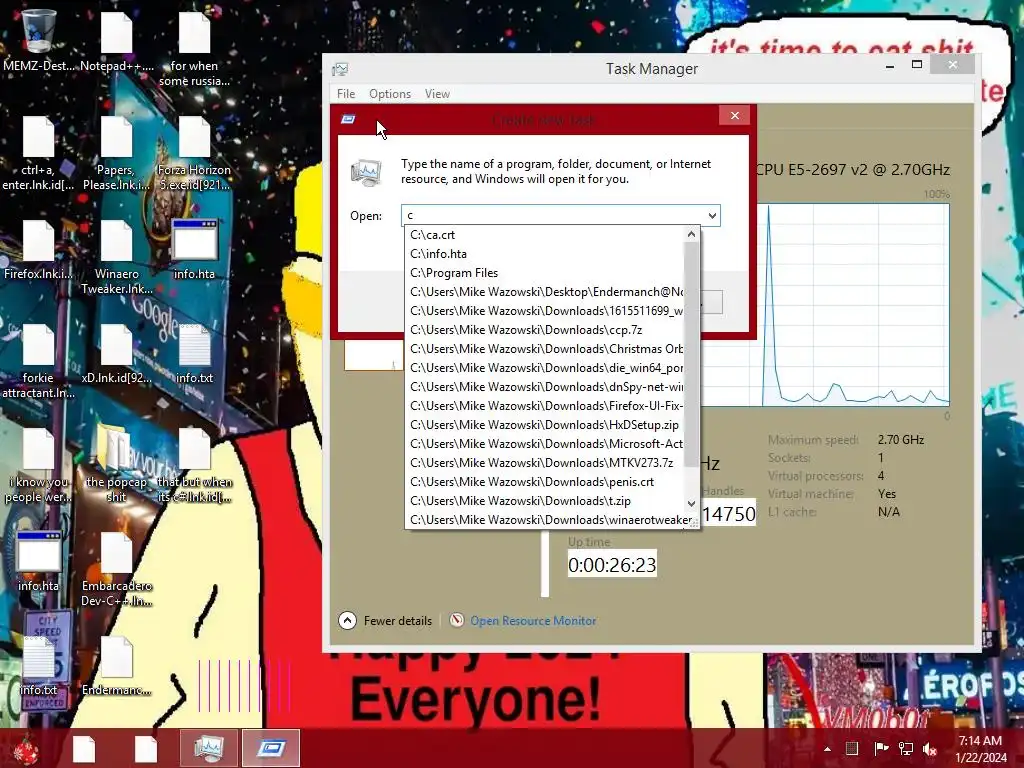This screenshot has height=768, width=1024.
Task: Click the network tray icon
Action: (x=906, y=748)
